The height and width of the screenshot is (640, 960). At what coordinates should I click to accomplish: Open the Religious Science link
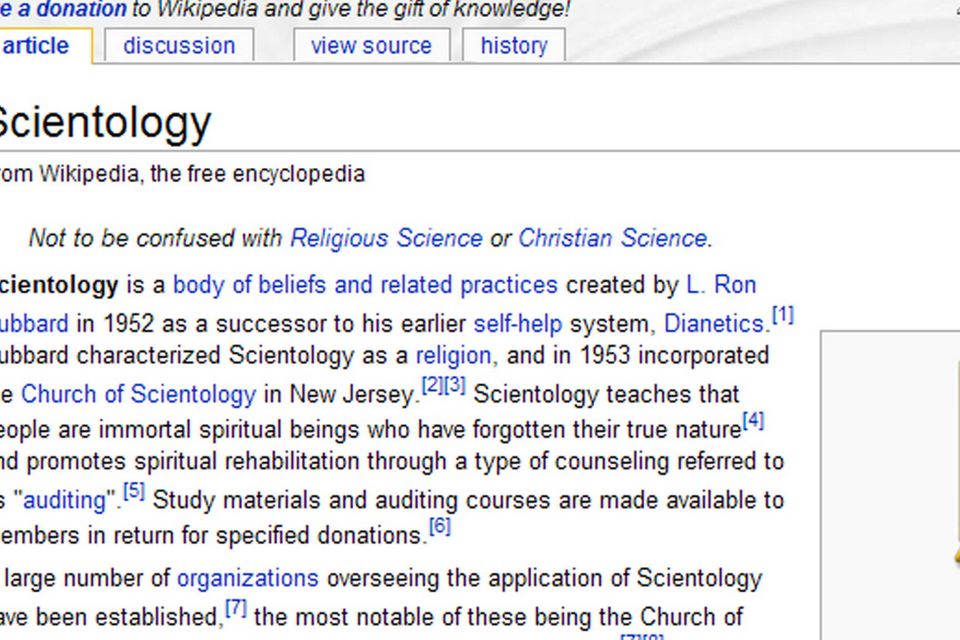(386, 238)
